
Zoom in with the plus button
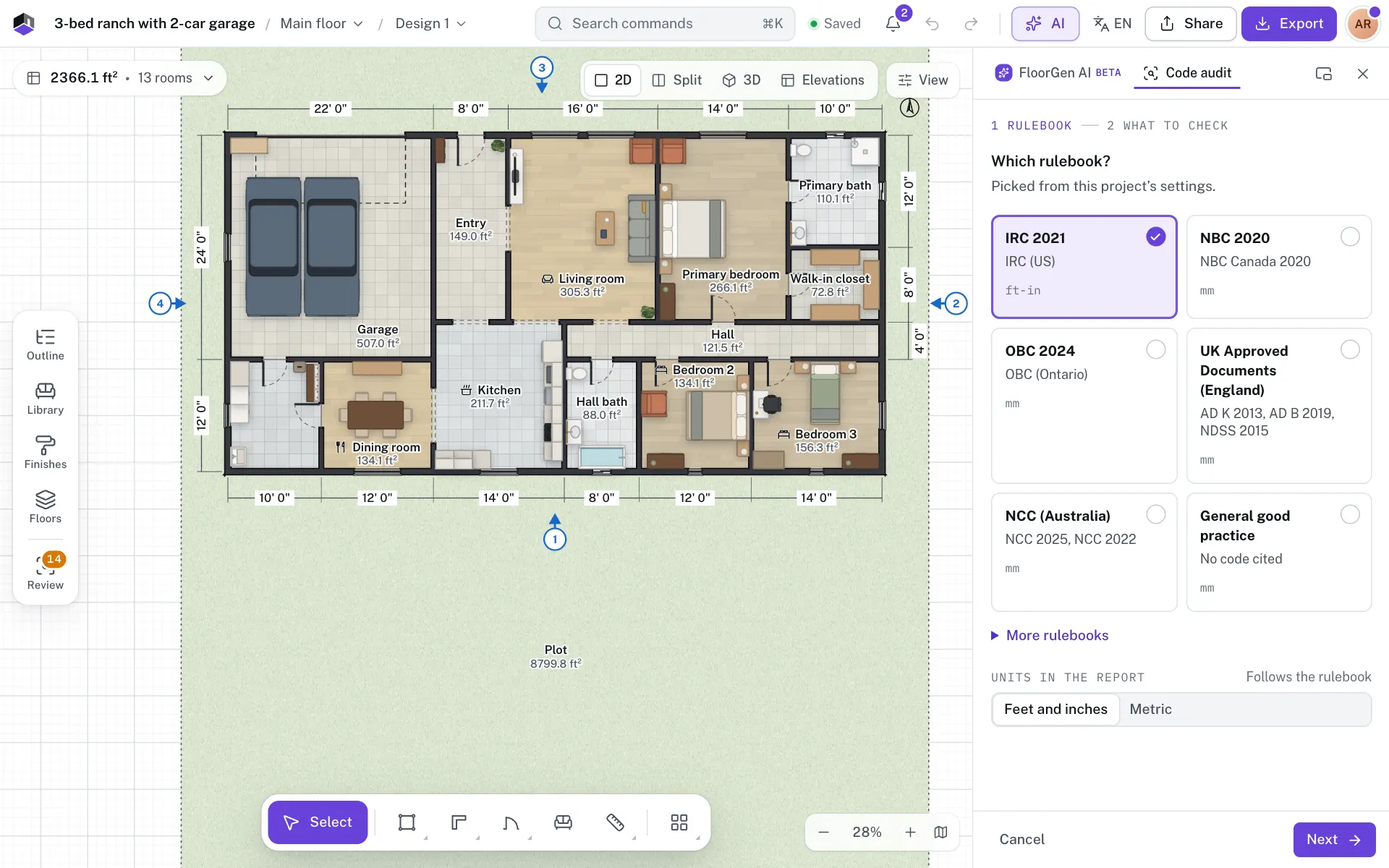910,833
